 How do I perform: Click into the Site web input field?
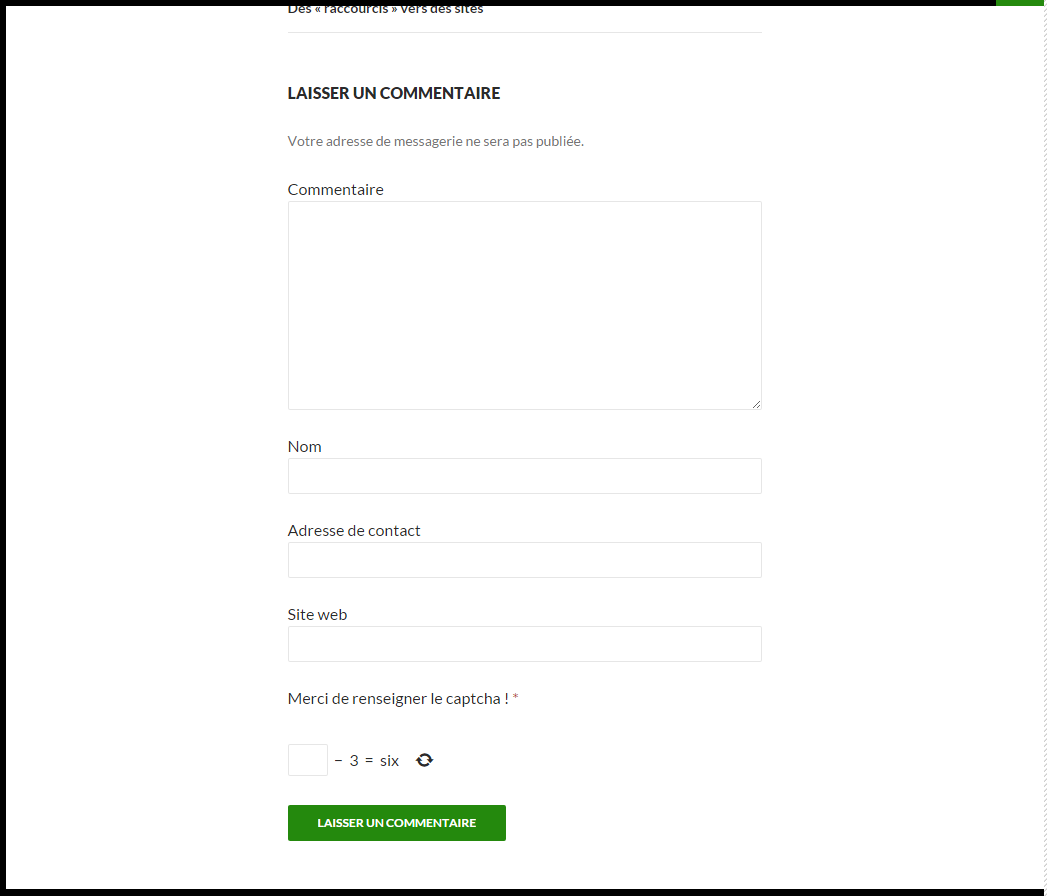pos(524,644)
